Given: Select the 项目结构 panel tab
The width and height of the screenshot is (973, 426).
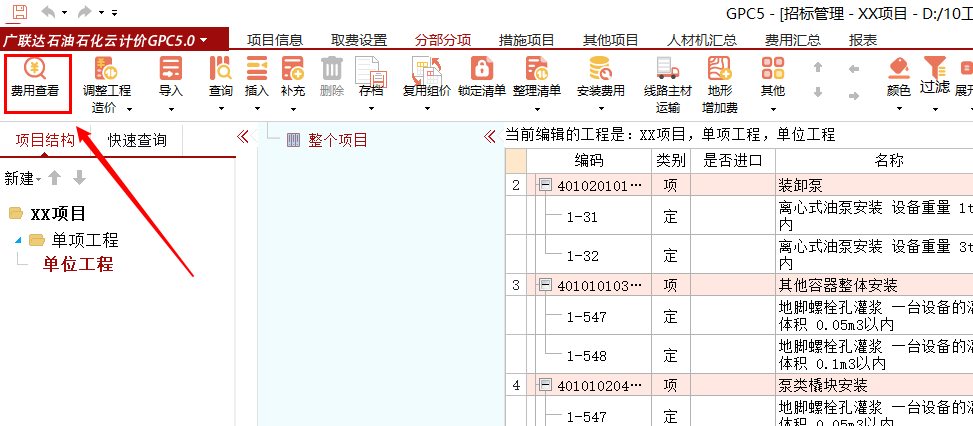Looking at the screenshot, I should point(45,140).
